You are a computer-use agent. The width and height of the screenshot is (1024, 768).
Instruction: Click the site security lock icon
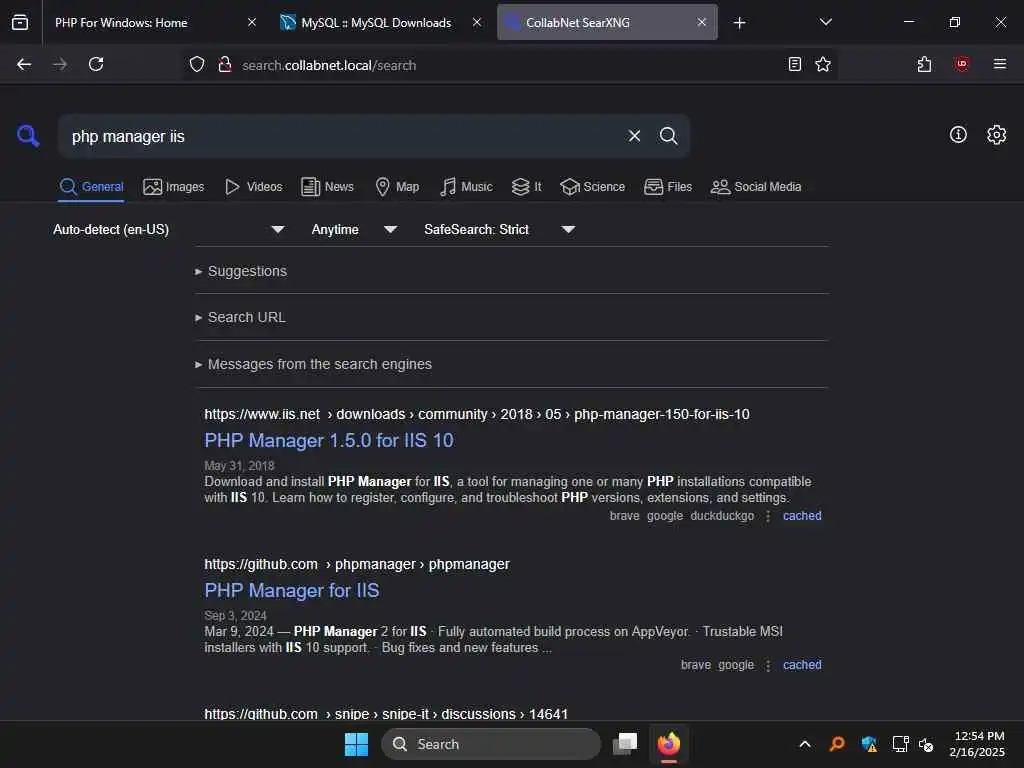pyautogui.click(x=225, y=64)
